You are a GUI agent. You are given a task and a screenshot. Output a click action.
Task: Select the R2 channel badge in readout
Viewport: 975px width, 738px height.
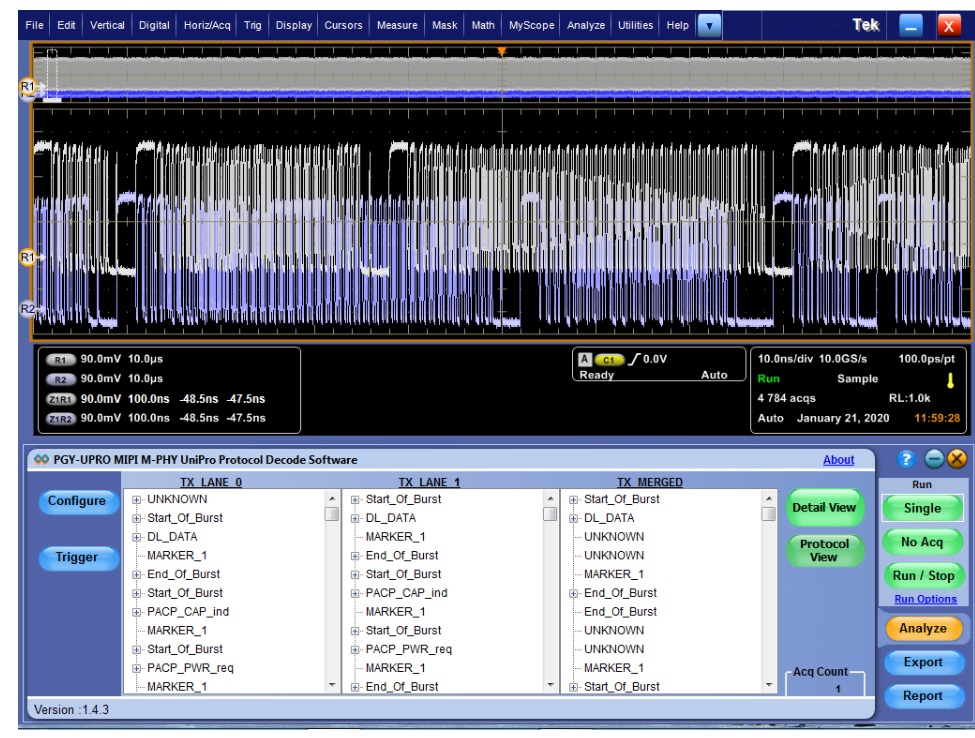click(60, 379)
